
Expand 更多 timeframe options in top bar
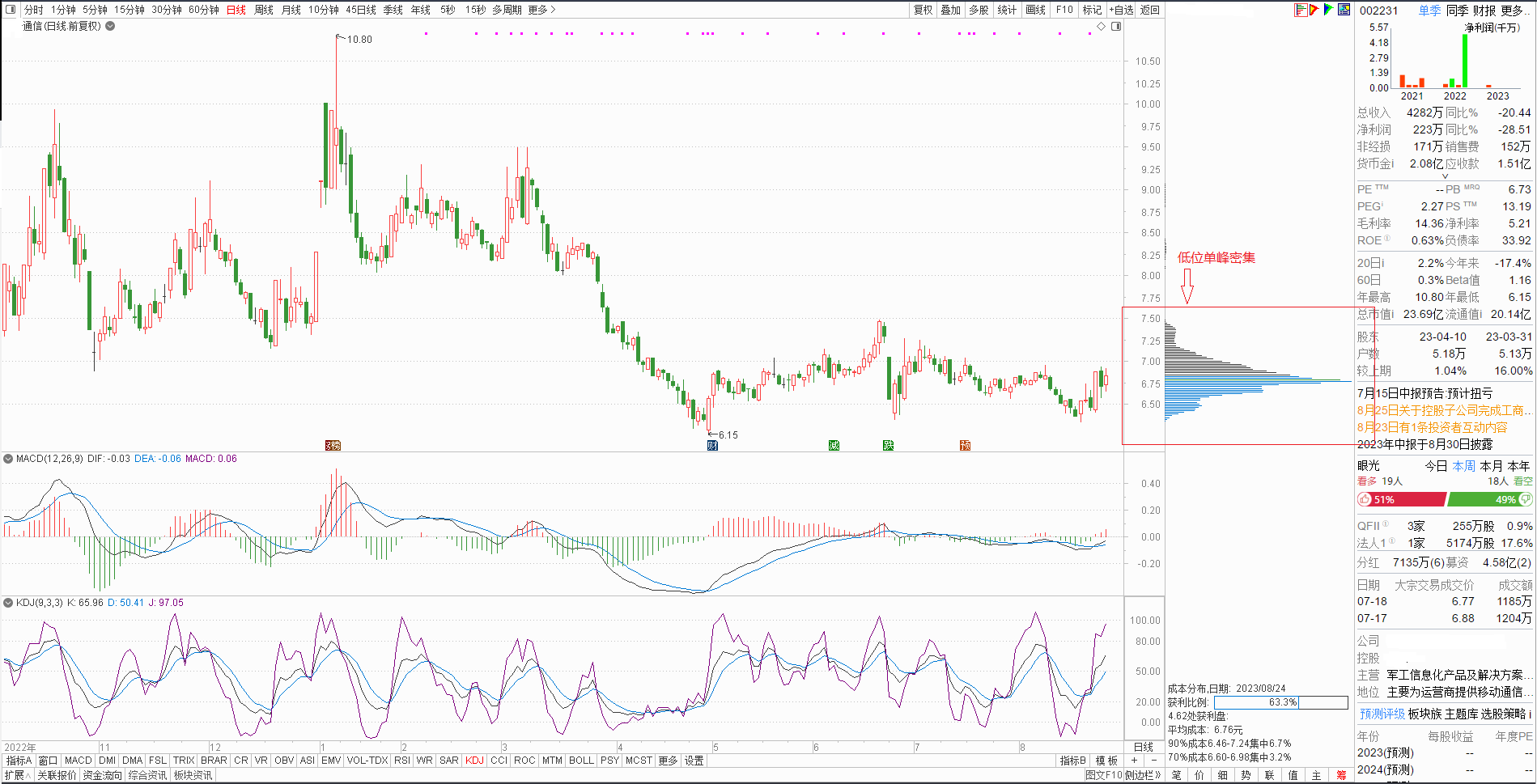click(541, 10)
